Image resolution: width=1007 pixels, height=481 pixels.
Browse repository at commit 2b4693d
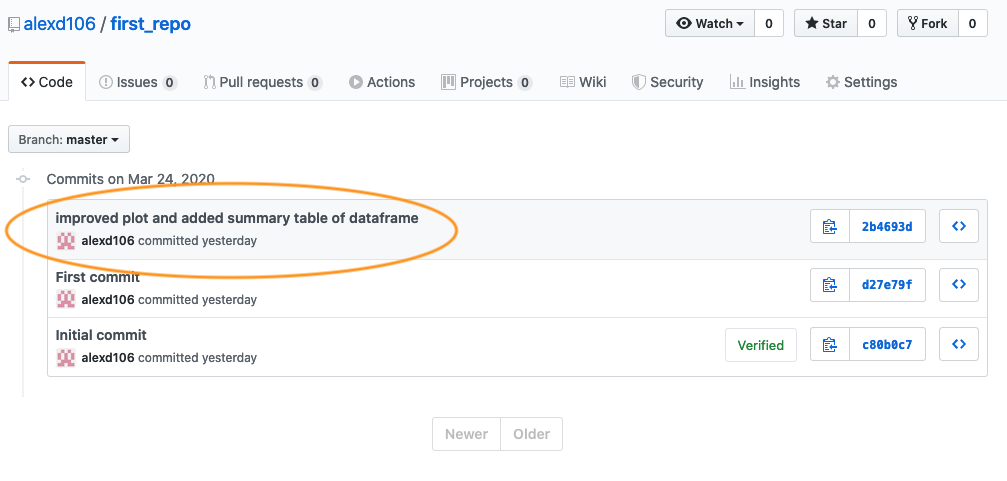958,227
